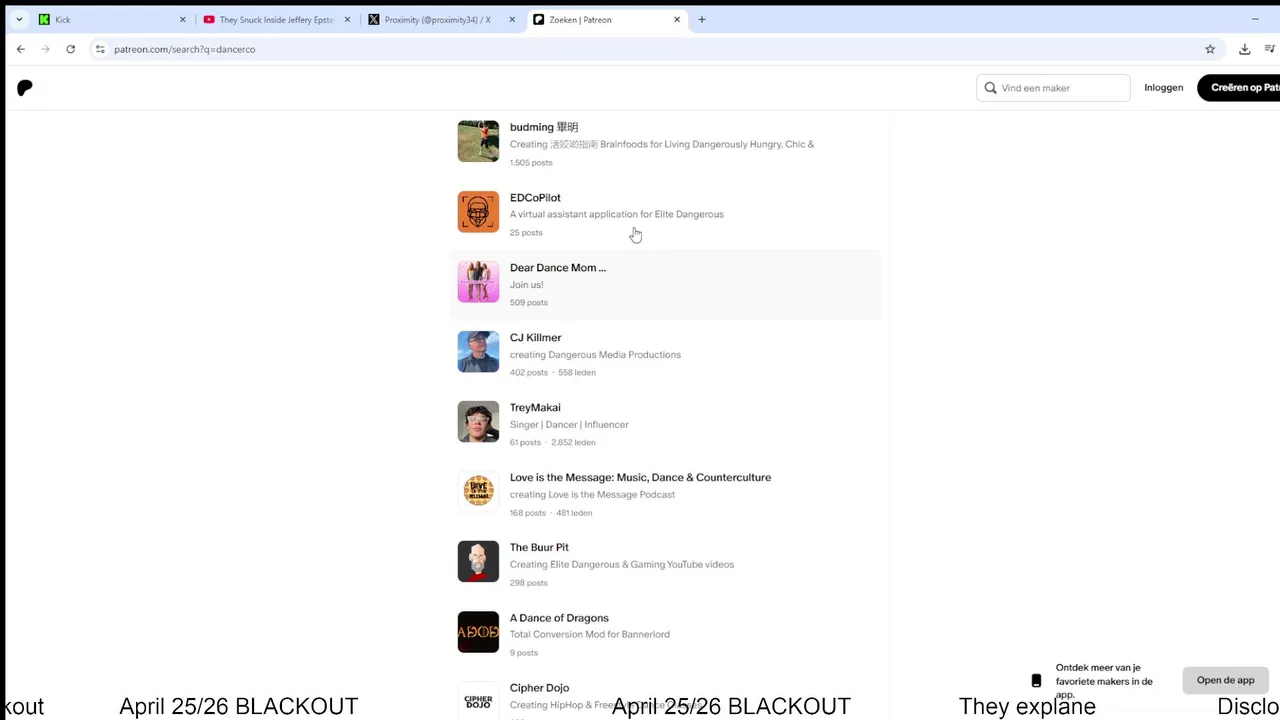This screenshot has width=1280, height=720.
Task: Open A Dance of Dragons ADOD avatar
Action: 478,632
